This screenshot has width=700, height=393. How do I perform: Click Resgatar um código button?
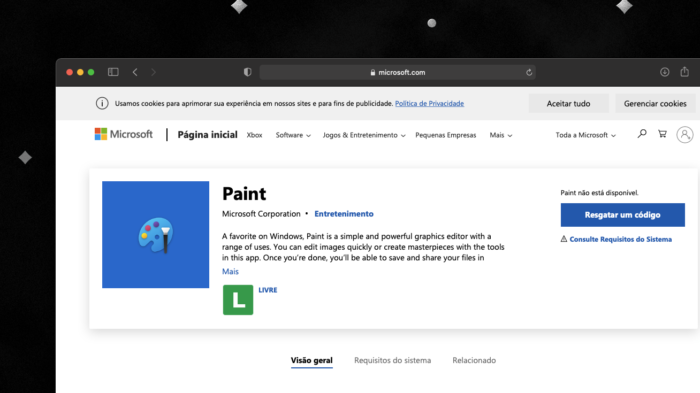pos(622,215)
